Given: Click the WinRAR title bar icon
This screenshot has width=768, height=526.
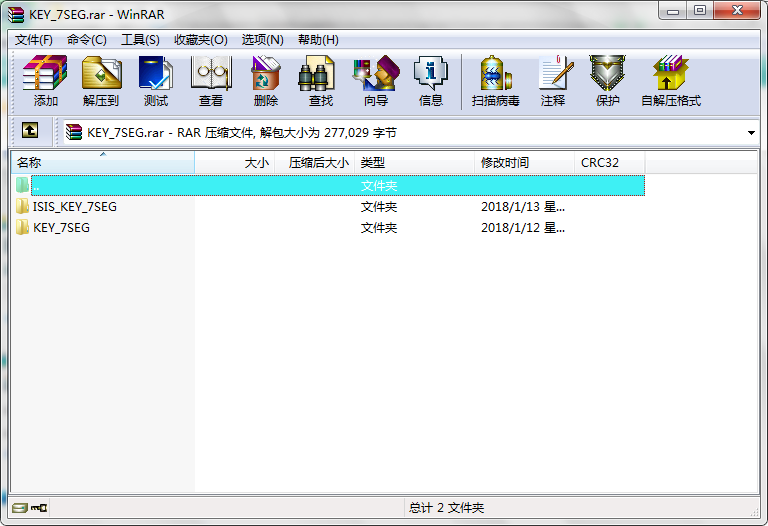Looking at the screenshot, I should tap(16, 15).
